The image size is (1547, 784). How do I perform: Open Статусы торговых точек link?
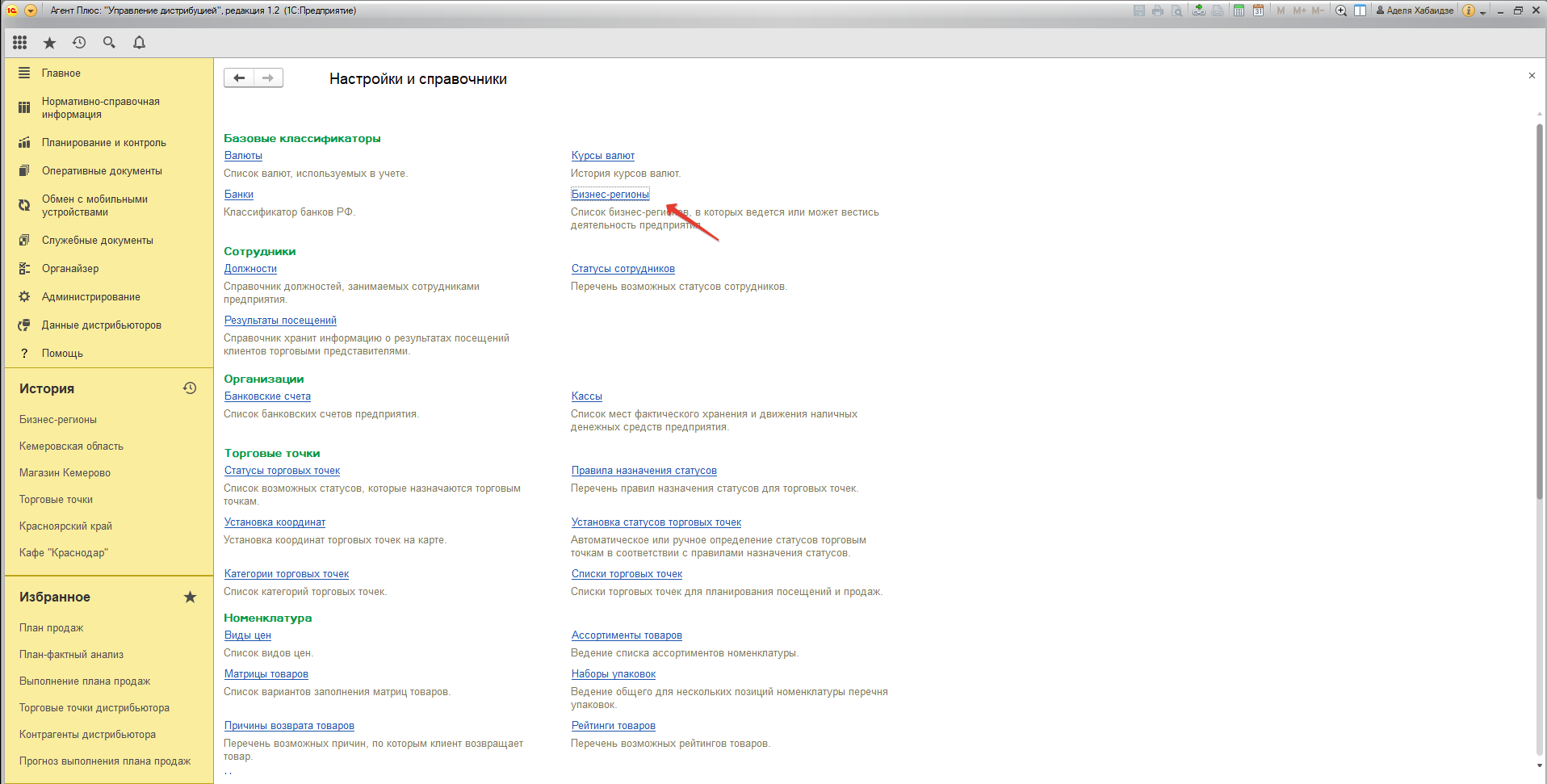click(x=282, y=470)
